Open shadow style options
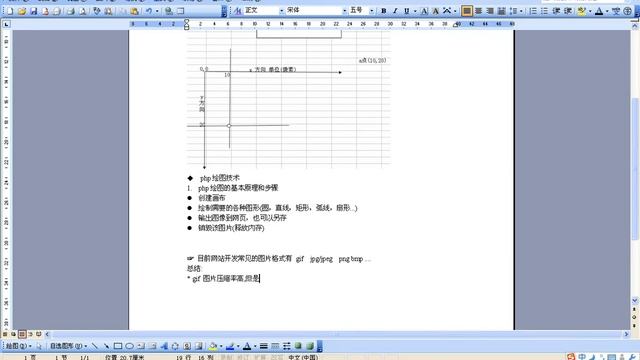 [298, 346]
